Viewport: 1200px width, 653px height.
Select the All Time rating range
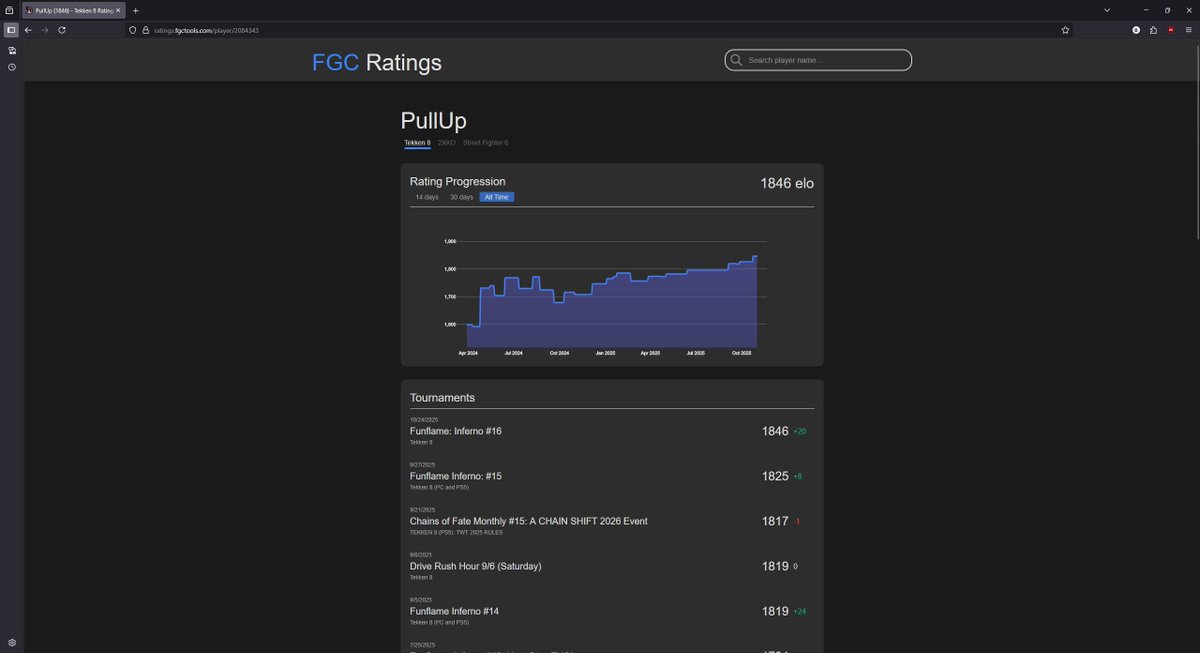pyautogui.click(x=496, y=197)
